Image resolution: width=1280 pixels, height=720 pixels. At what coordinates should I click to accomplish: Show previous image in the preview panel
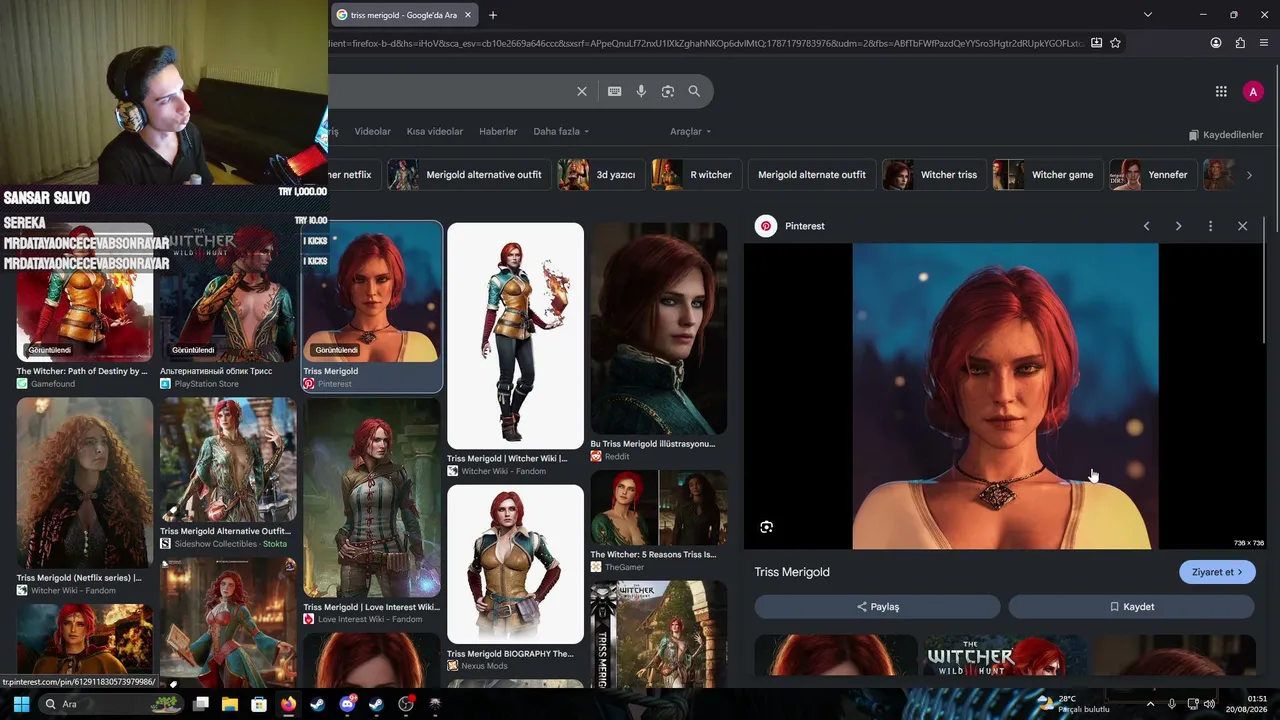(1147, 226)
